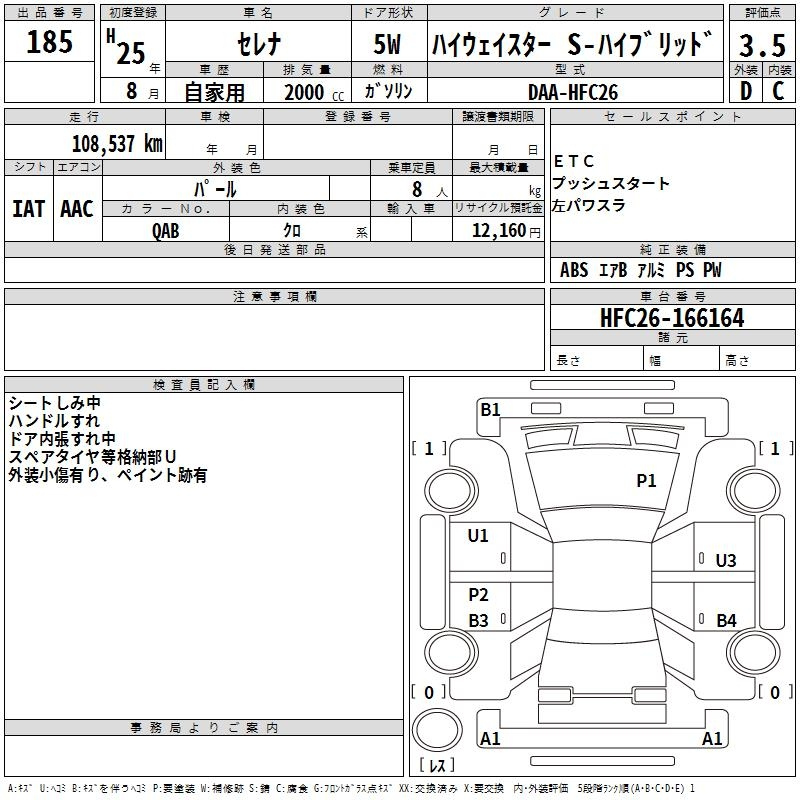The width and height of the screenshot is (800, 800).
Task: Click inspector note ハンドルすれ
Action: point(54,420)
